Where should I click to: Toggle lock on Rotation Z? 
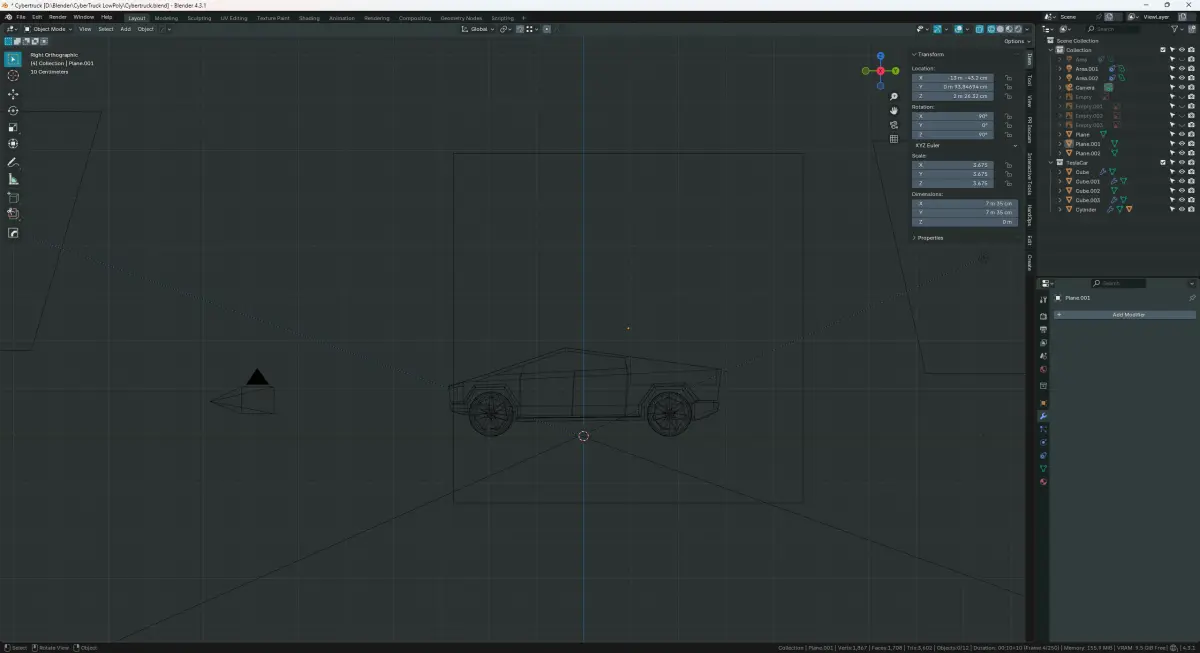(x=1008, y=134)
